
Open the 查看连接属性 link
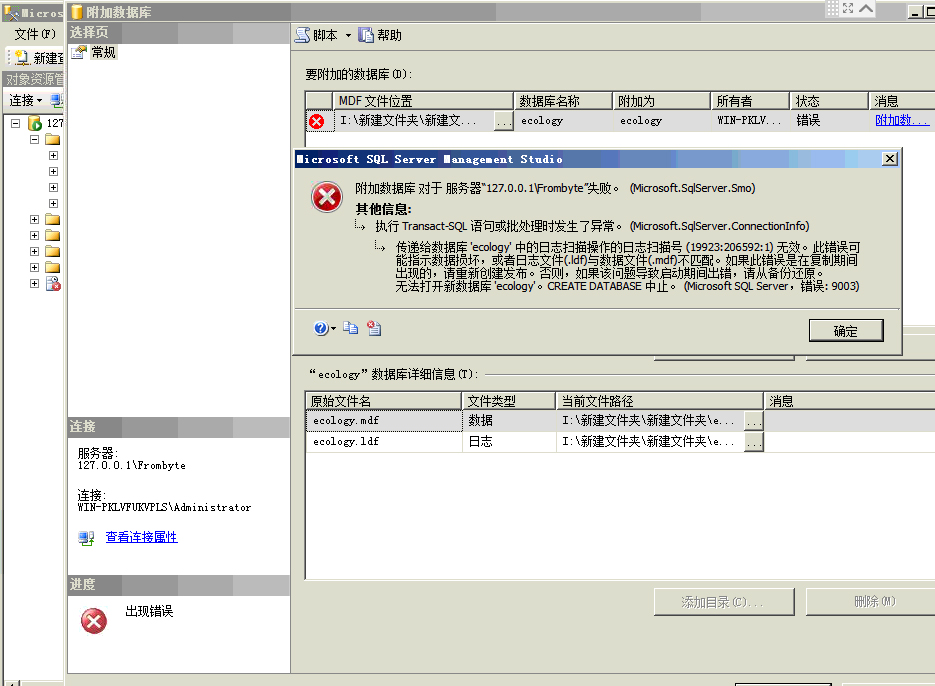click(141, 537)
